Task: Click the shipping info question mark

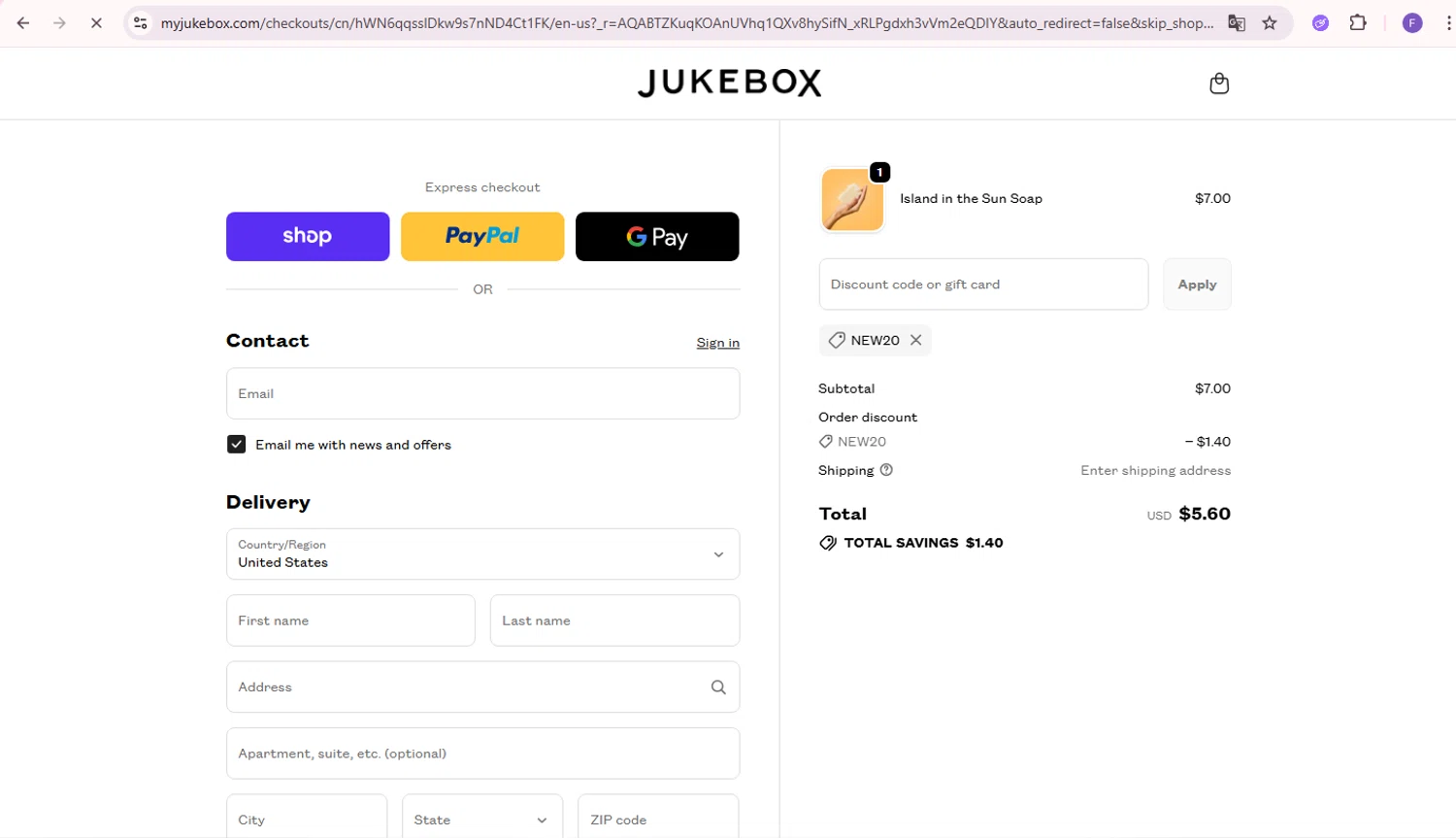Action: pos(886,470)
